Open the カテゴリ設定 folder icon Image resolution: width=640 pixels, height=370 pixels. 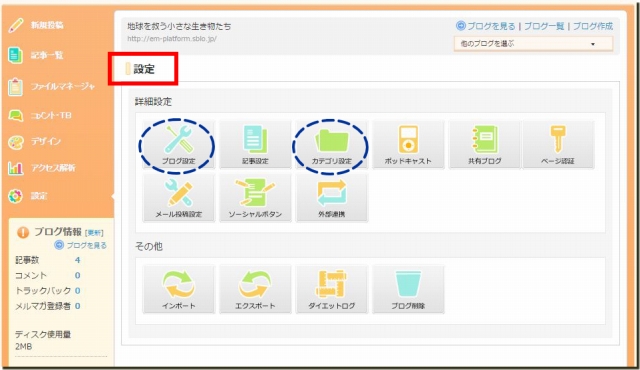pos(331,144)
